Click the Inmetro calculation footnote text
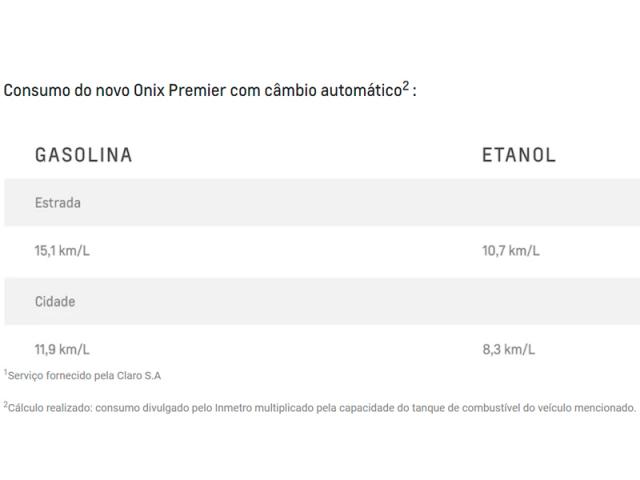Image resolution: width=640 pixels, height=480 pixels. [x=320, y=407]
